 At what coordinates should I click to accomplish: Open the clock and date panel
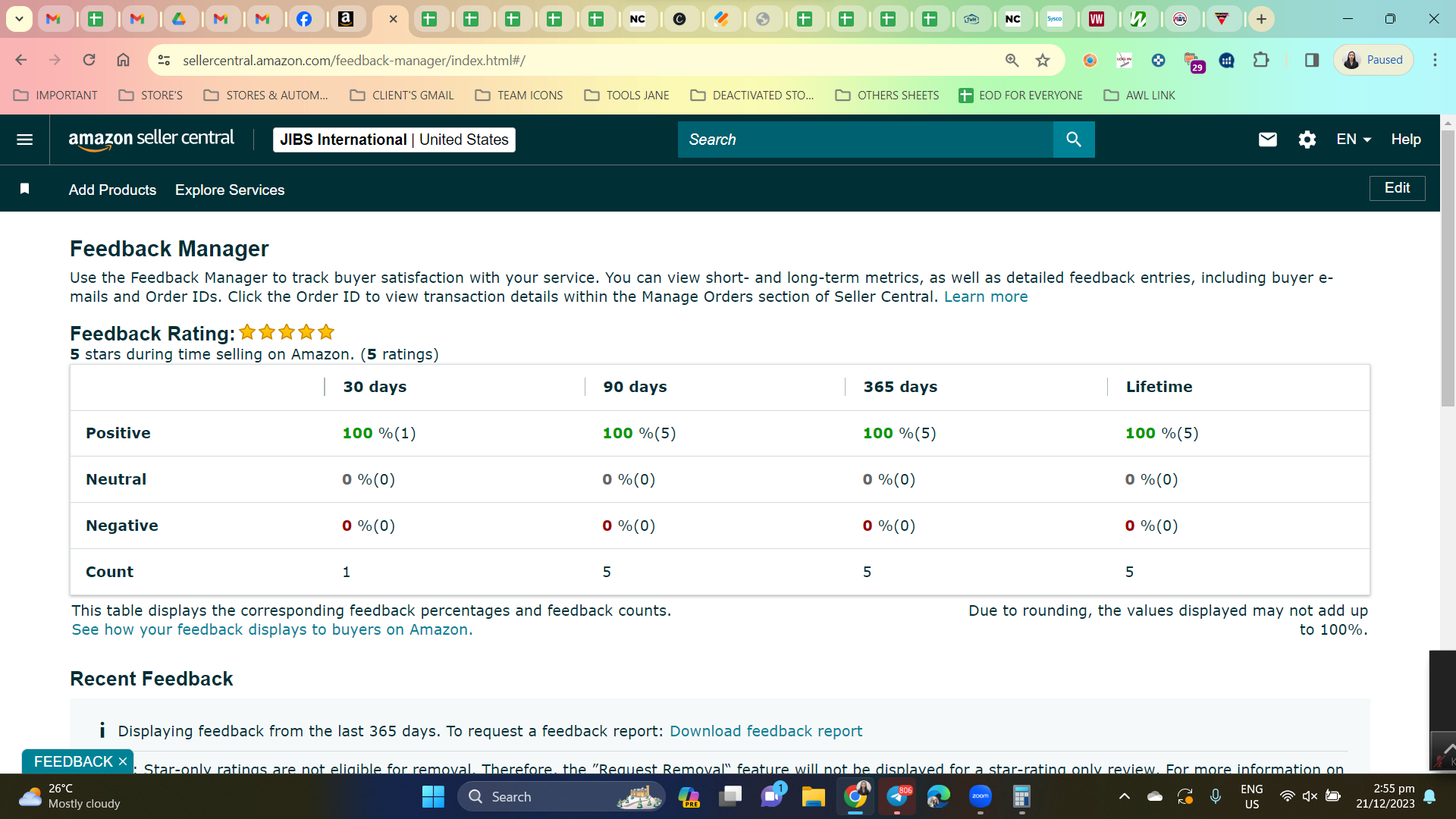(x=1385, y=796)
